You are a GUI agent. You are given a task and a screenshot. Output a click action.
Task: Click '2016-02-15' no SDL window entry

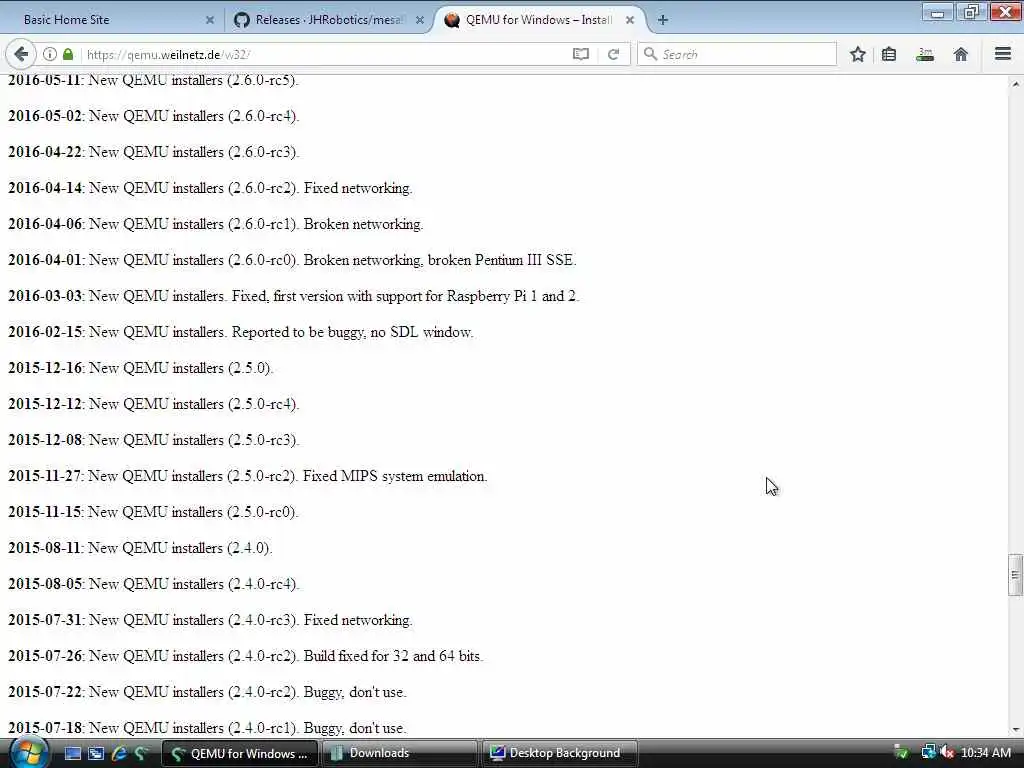[x=241, y=332]
